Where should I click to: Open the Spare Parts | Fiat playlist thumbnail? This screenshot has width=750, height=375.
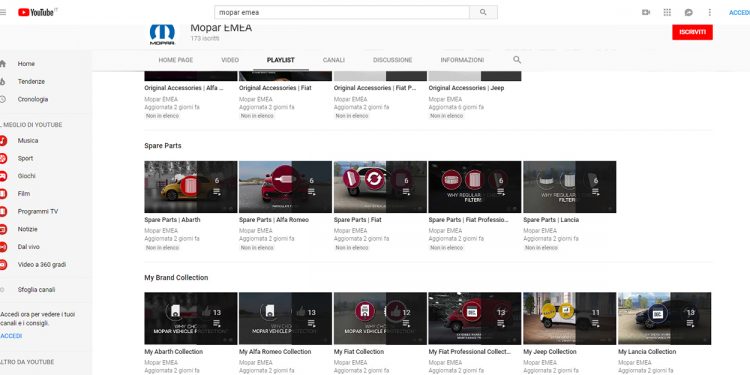[380, 187]
